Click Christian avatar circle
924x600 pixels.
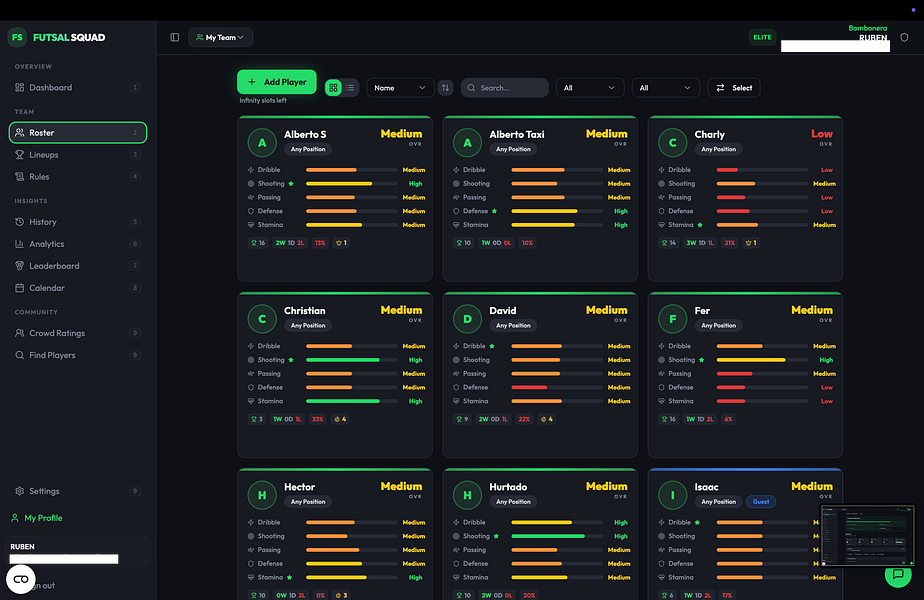[x=262, y=319]
